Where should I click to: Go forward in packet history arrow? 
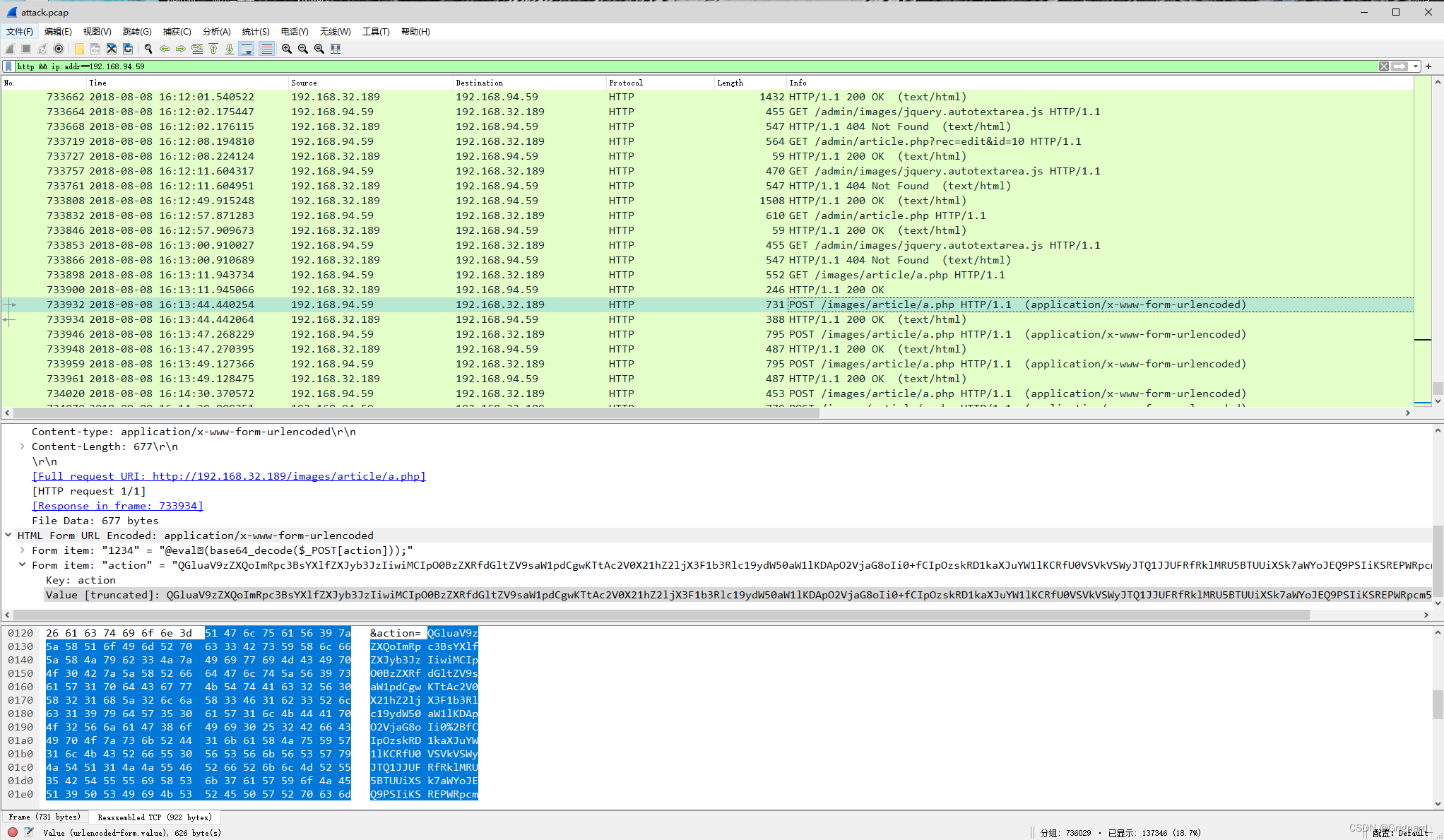181,49
